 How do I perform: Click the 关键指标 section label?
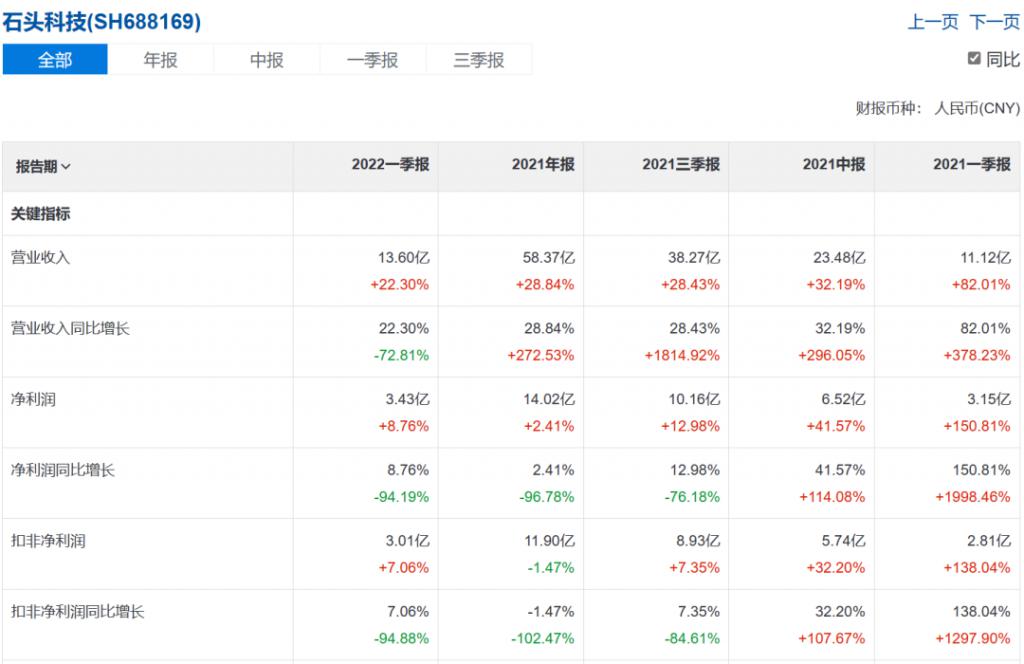point(40,213)
